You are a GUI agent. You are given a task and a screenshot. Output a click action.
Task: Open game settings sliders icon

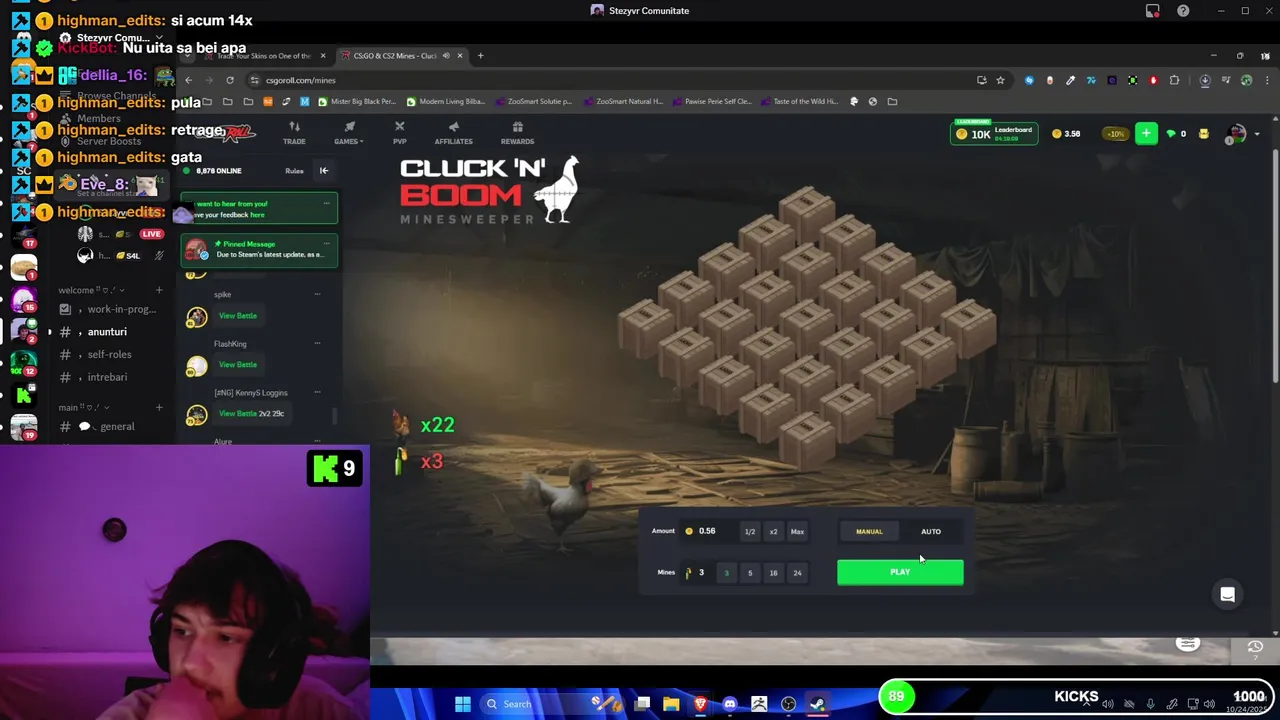[1187, 645]
